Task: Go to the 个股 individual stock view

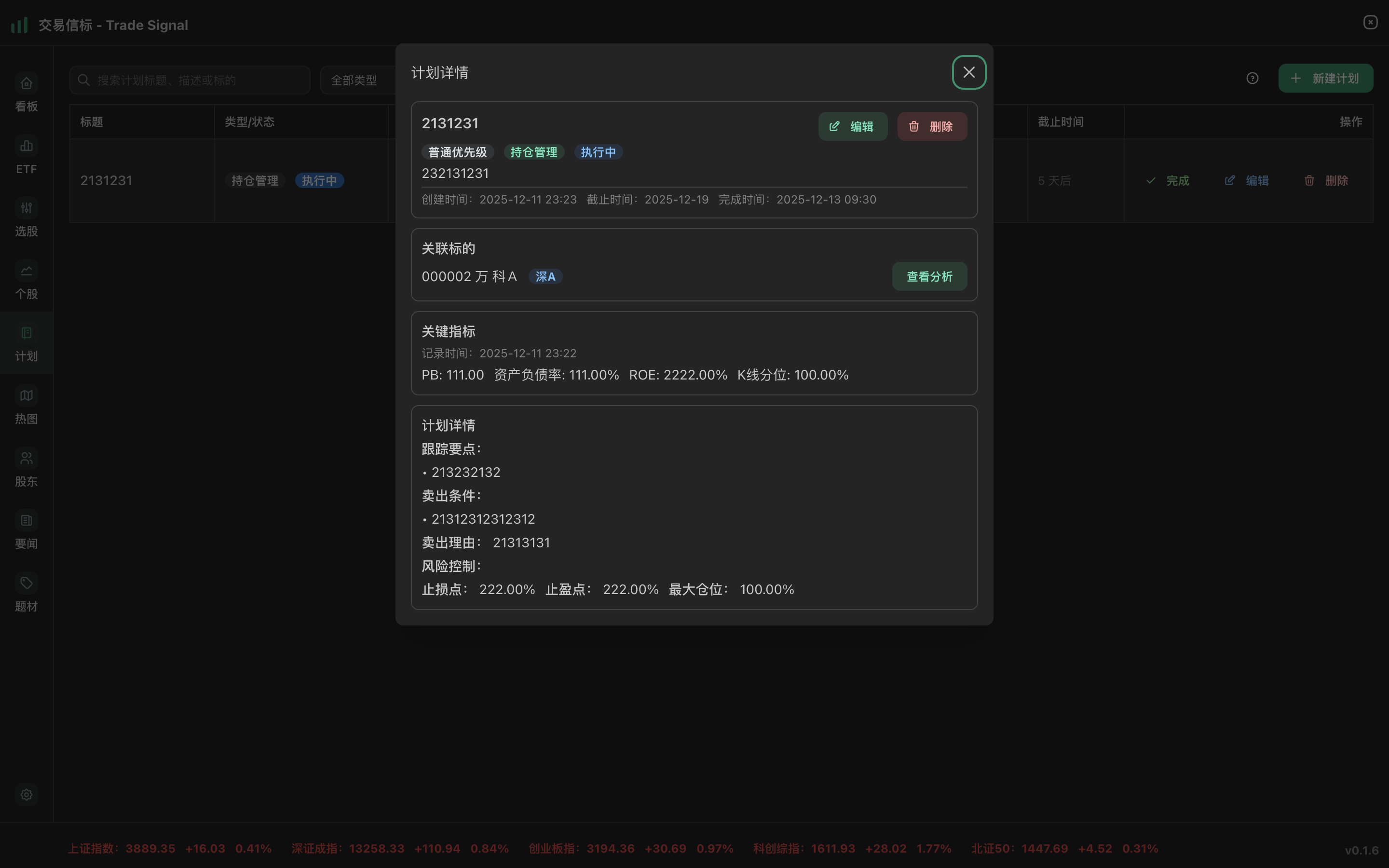Action: coord(26,281)
